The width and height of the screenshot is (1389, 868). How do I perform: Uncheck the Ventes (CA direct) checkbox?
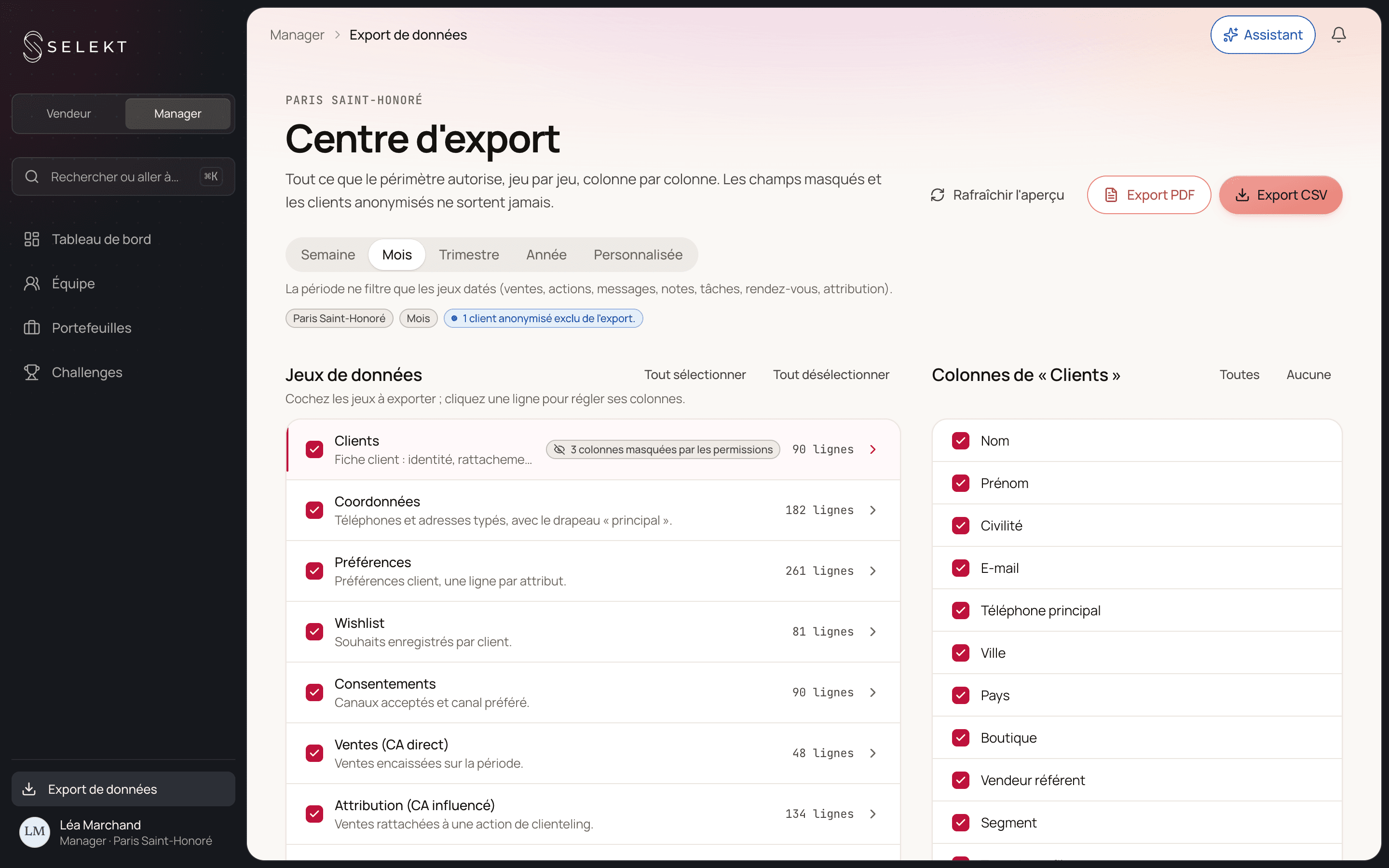(x=314, y=753)
